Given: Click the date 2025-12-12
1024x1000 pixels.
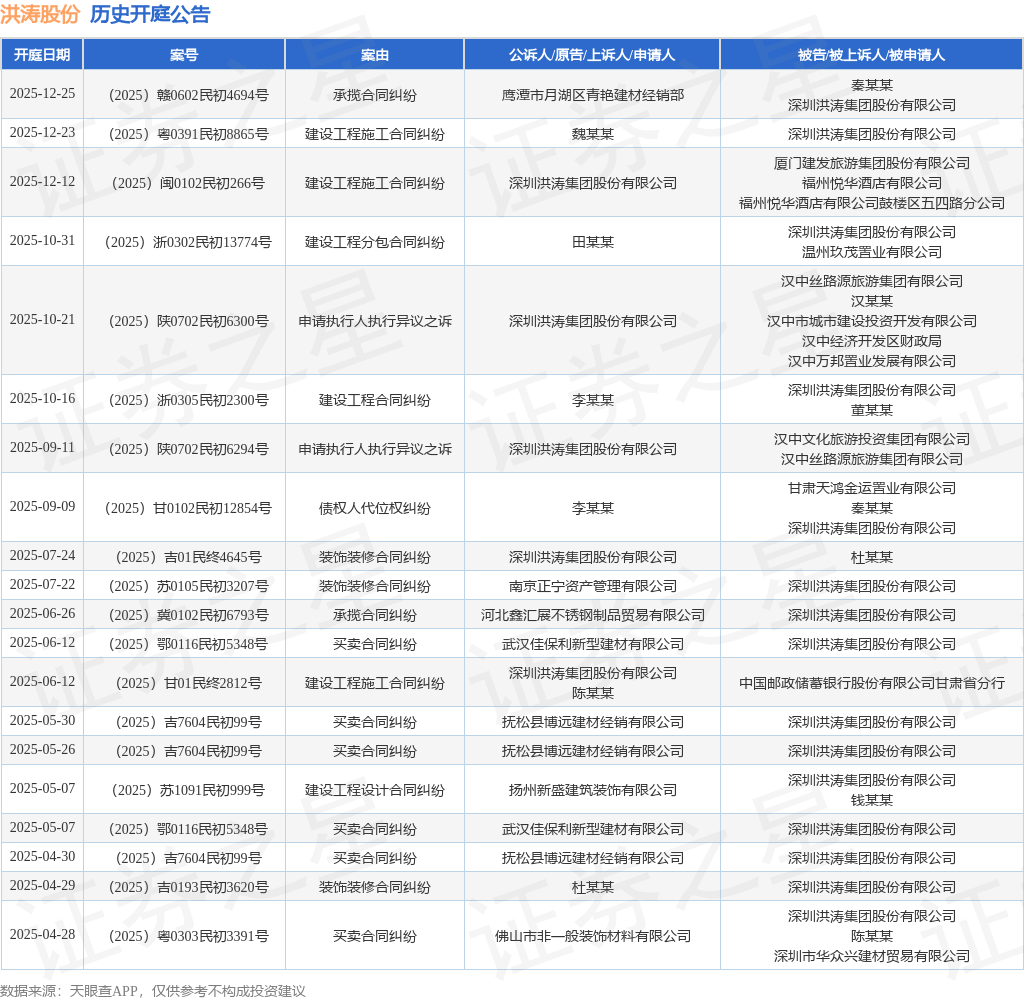Looking at the screenshot, I should [x=42, y=182].
